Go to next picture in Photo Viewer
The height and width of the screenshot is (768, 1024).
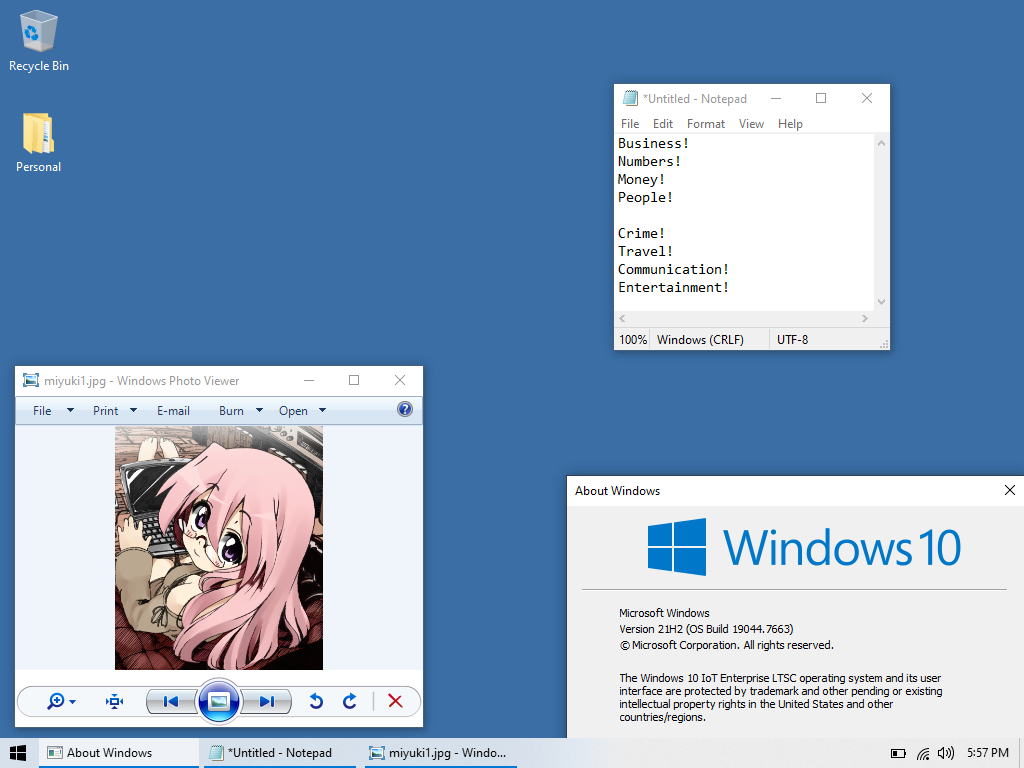pyautogui.click(x=266, y=702)
